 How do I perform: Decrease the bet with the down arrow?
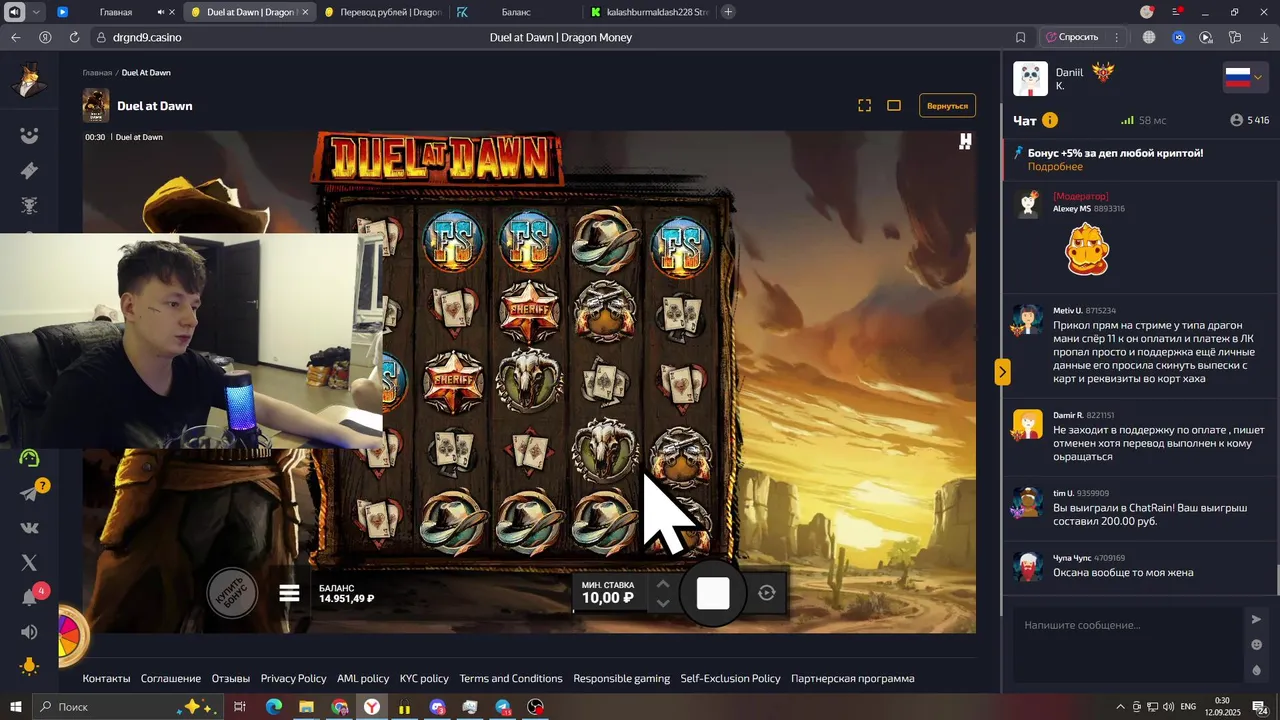(x=662, y=603)
